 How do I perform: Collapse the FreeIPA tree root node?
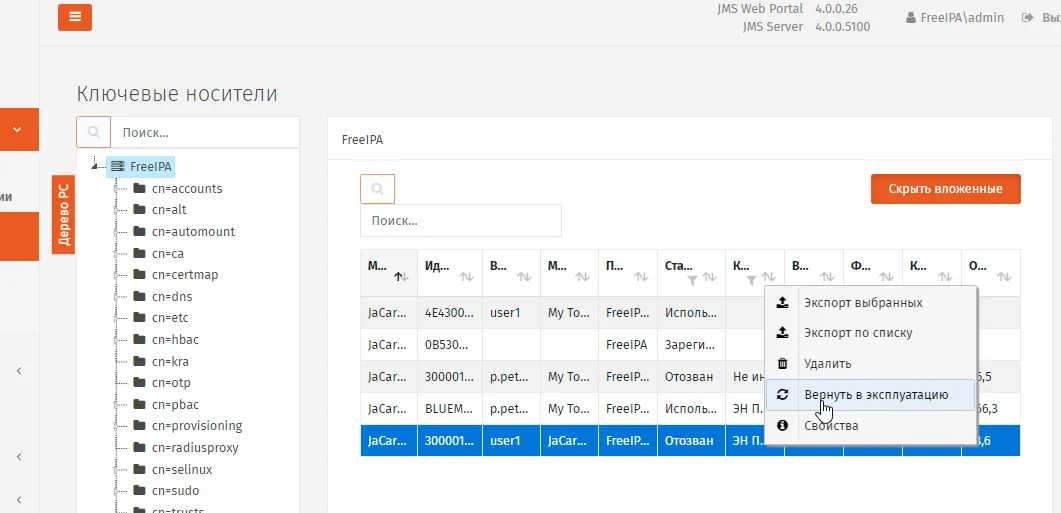(94, 166)
